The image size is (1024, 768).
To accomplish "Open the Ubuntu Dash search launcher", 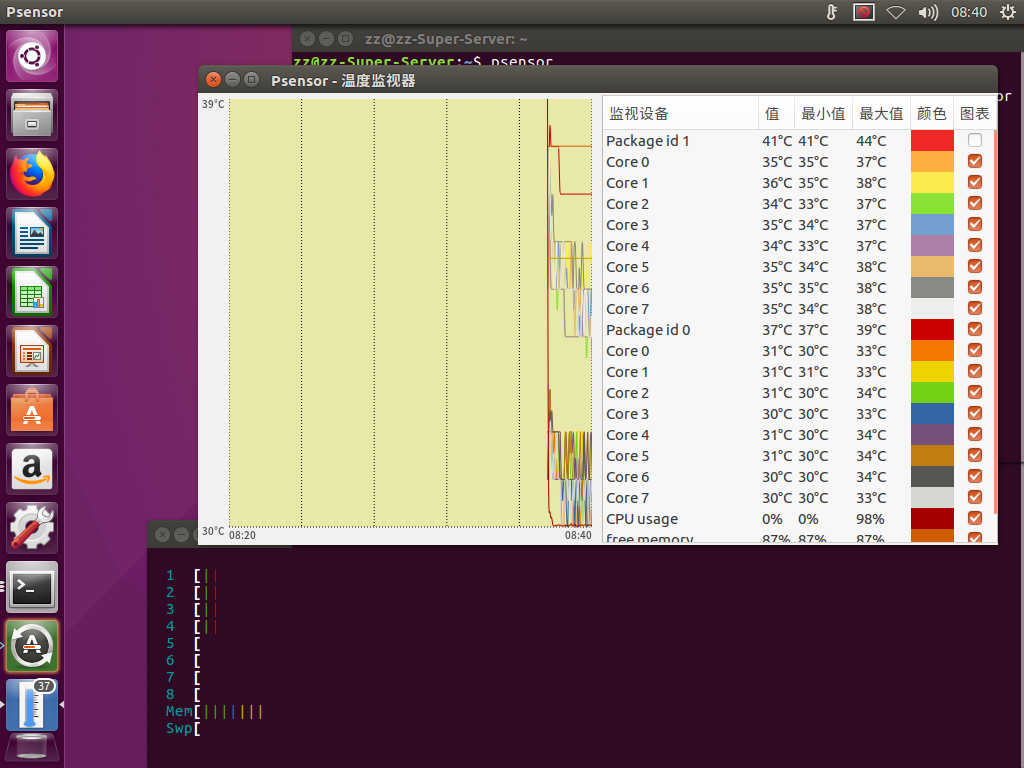I will coord(33,57).
